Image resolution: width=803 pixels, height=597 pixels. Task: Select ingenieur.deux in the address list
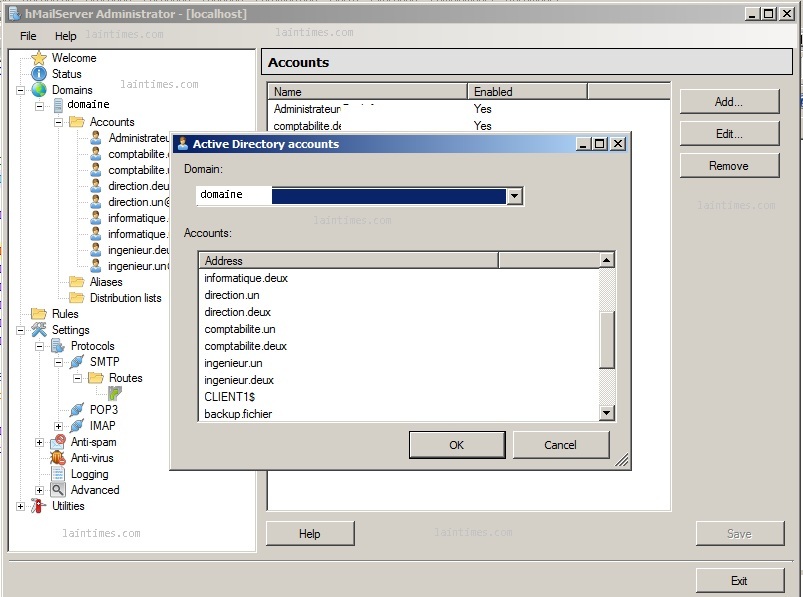[239, 380]
